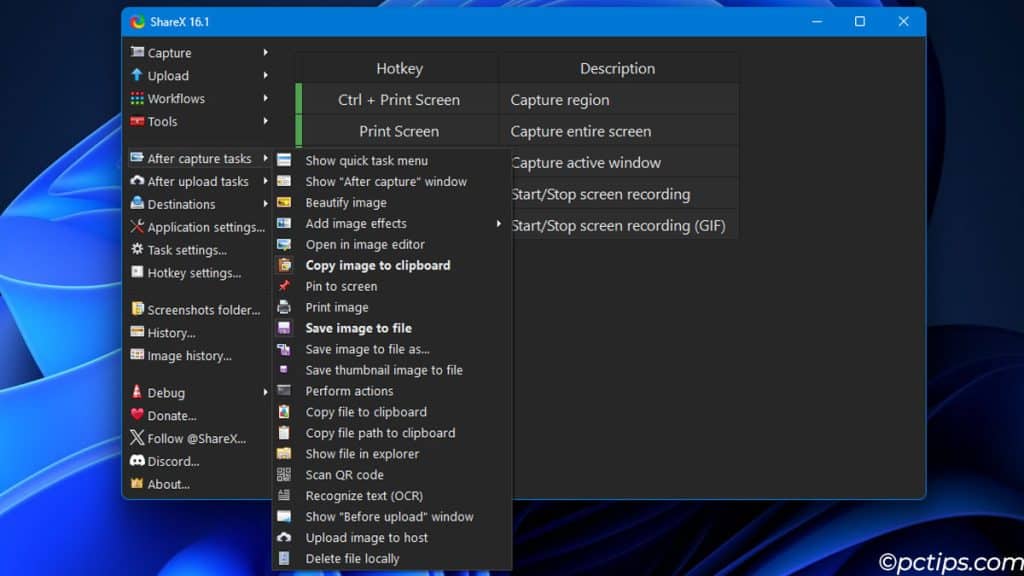This screenshot has width=1024, height=576.
Task: Click the Pin to screen pushpin icon
Action: (x=284, y=286)
